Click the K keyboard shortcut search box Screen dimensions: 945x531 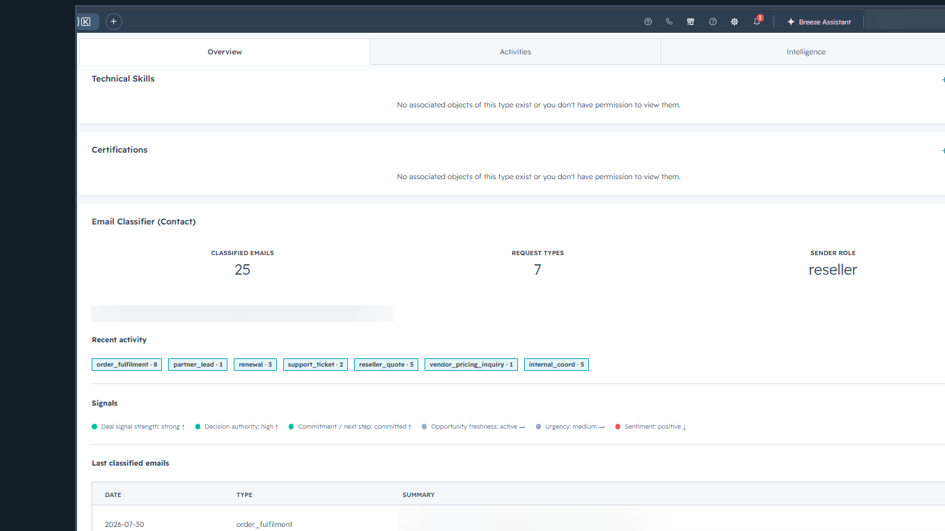[x=87, y=22]
